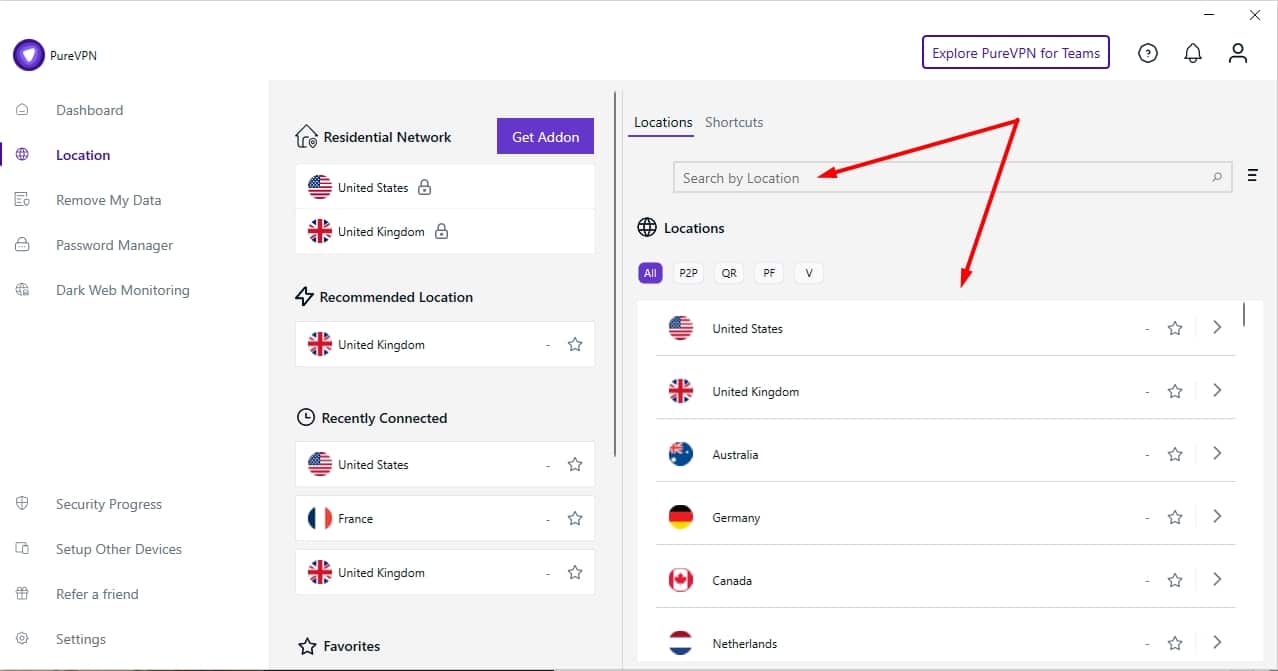This screenshot has width=1278, height=671.
Task: Open Remove My Data page
Action: (x=108, y=200)
